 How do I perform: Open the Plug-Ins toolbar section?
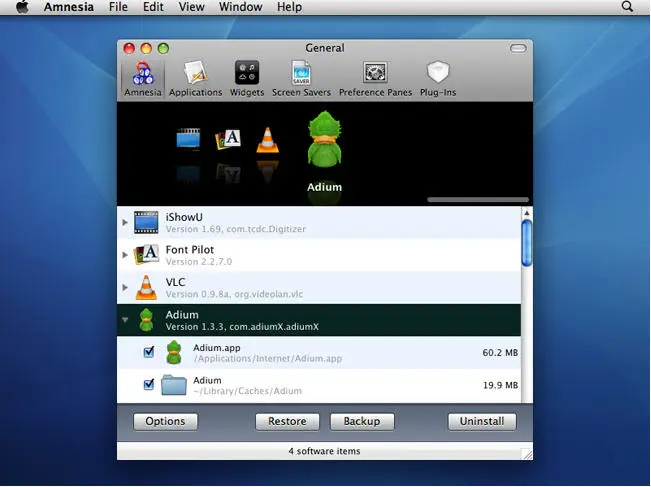coord(438,79)
